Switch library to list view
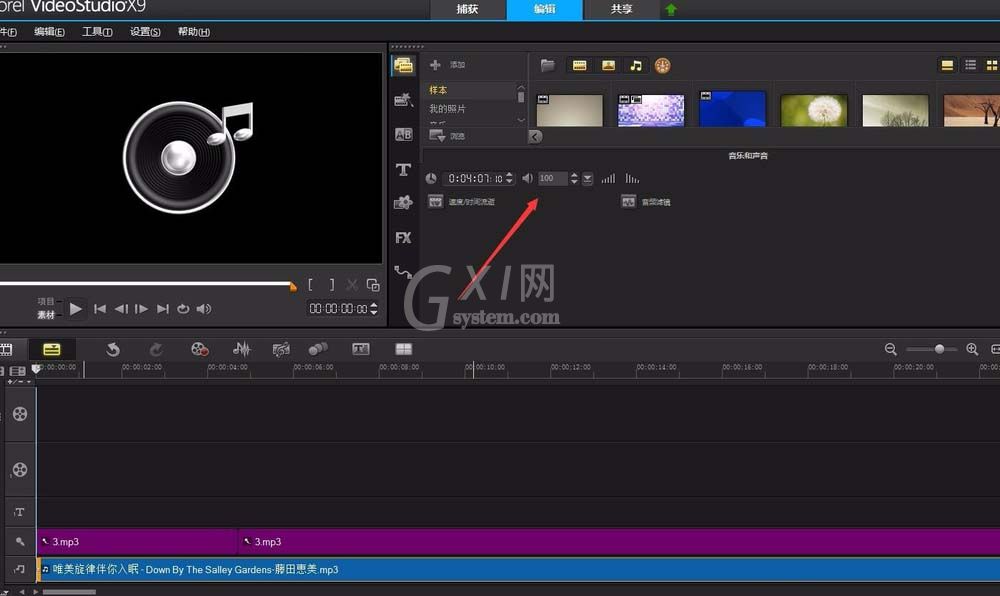 [x=970, y=65]
